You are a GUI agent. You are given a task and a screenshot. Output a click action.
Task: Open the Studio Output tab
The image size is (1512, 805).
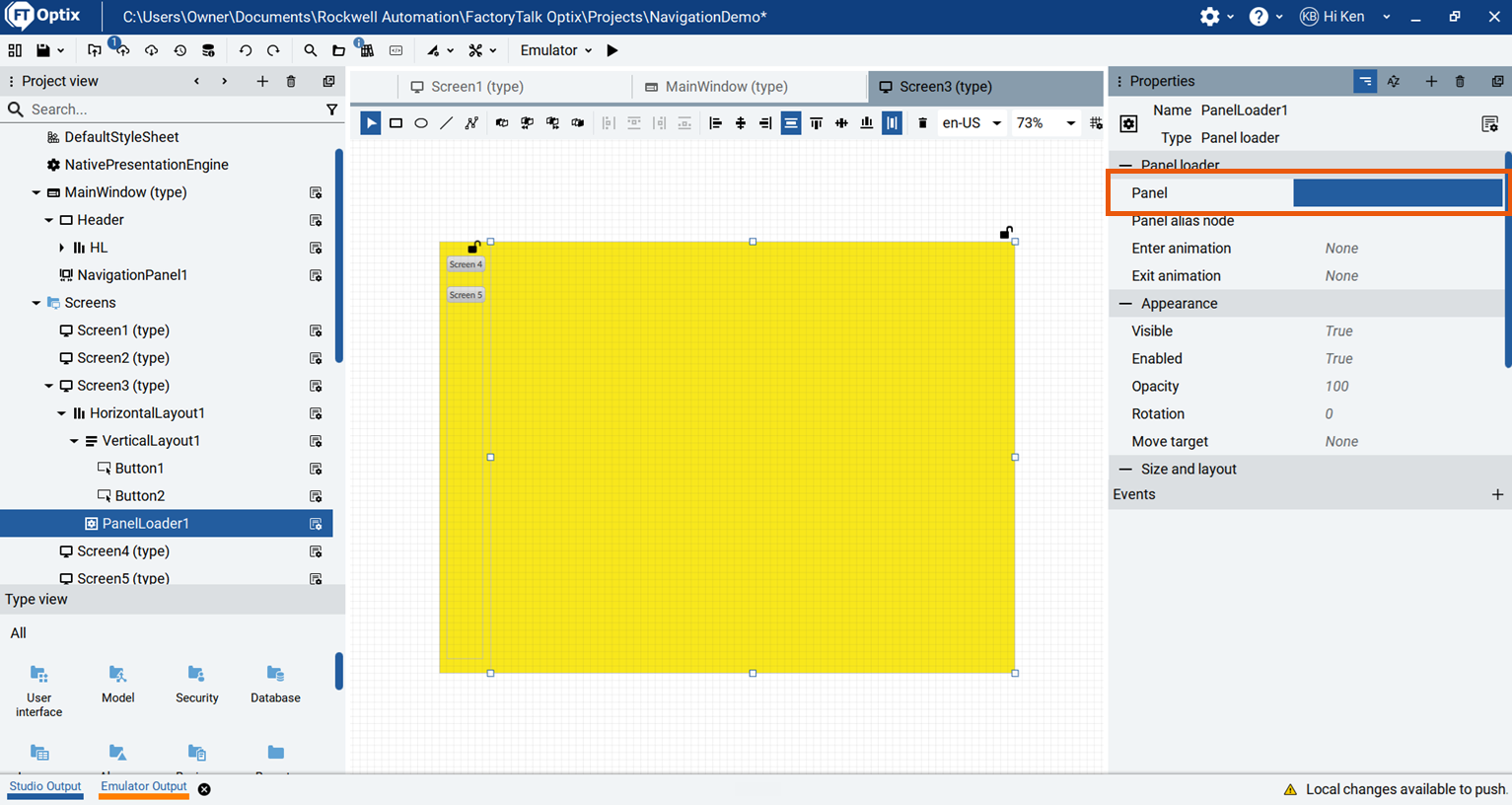tap(45, 787)
